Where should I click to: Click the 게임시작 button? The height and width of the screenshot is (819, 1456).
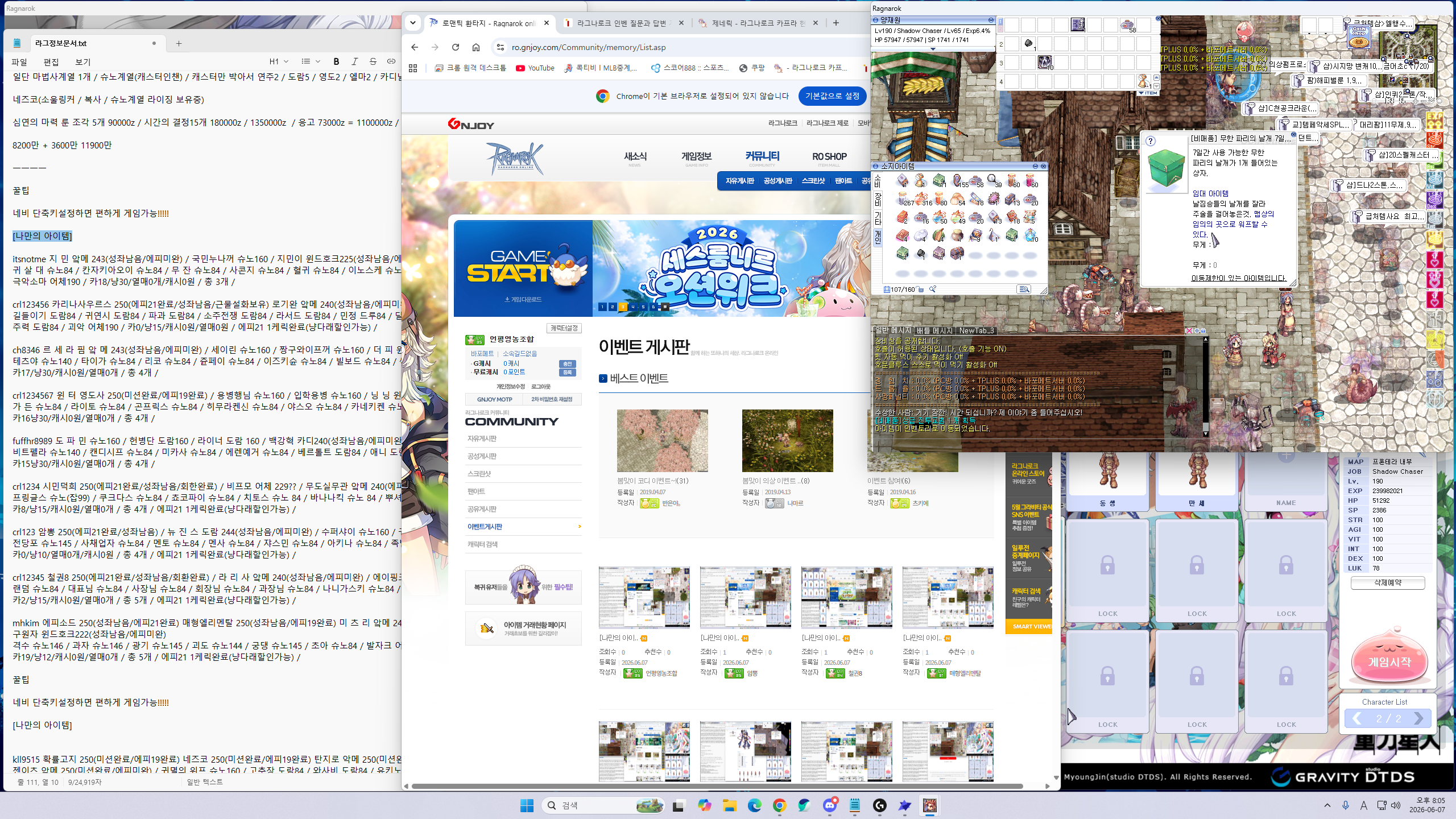point(1389,662)
